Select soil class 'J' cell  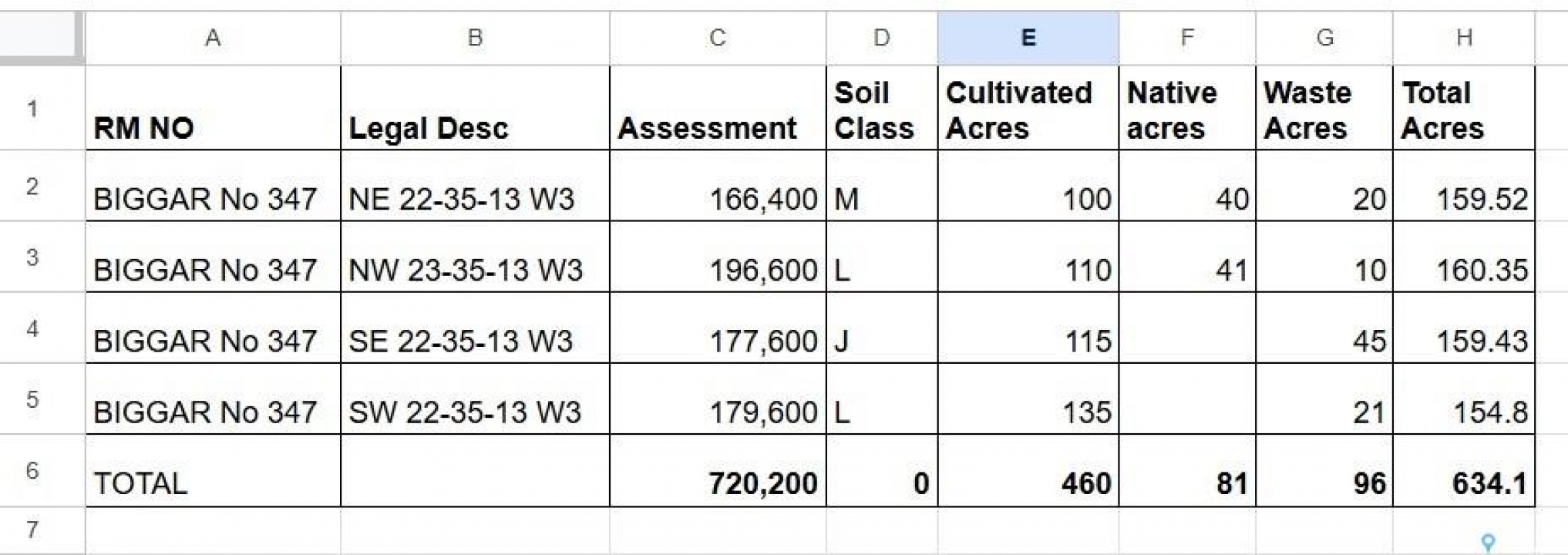point(882,328)
